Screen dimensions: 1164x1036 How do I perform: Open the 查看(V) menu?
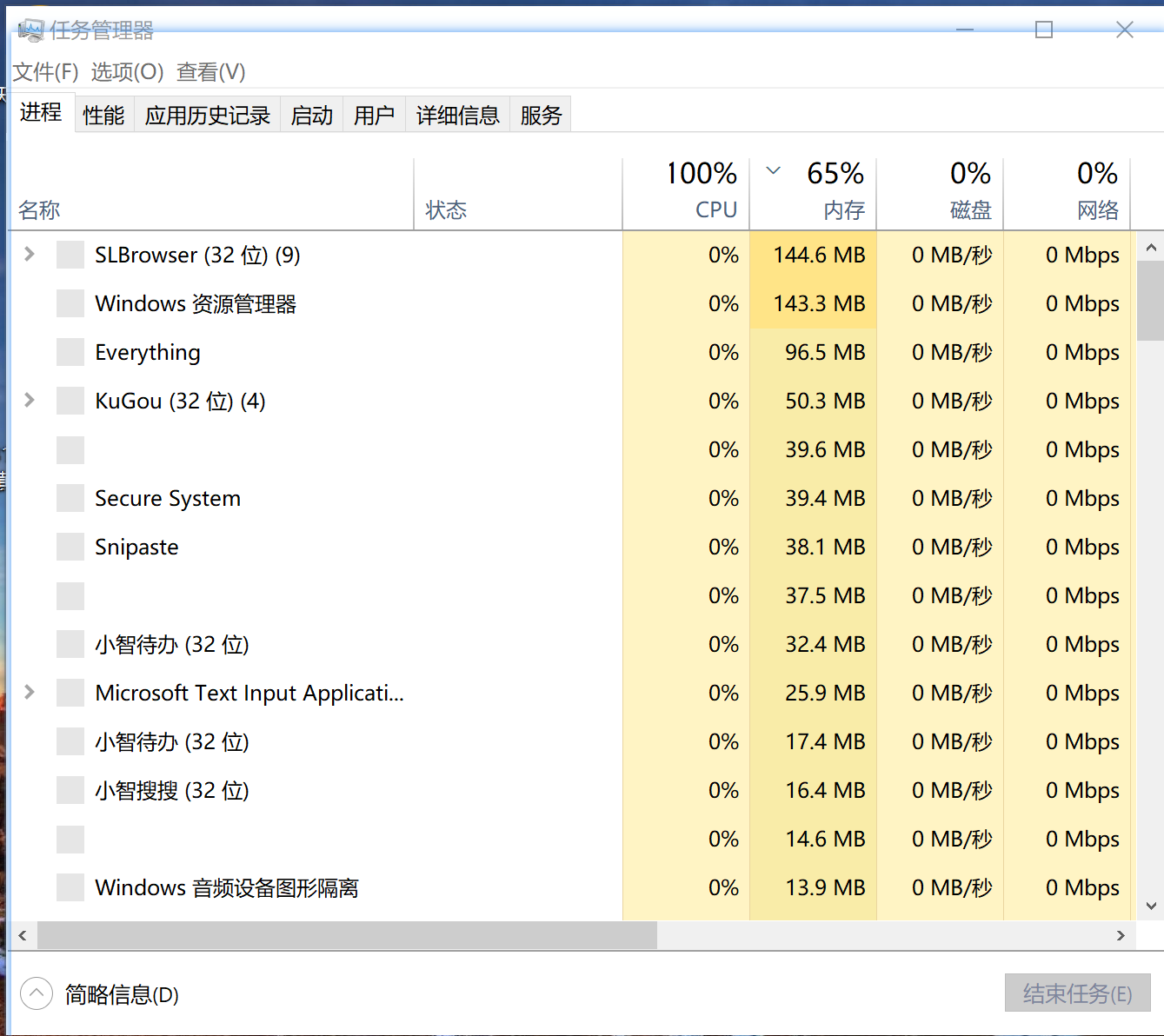(211, 72)
